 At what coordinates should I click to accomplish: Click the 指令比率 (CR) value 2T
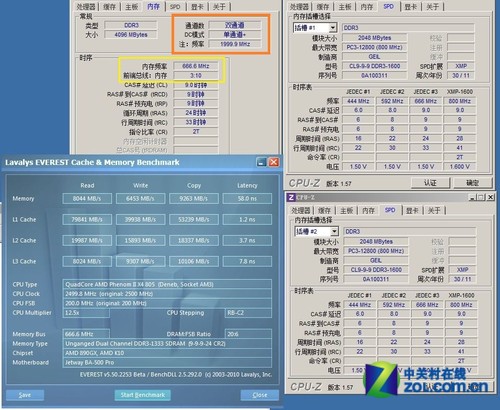click(x=196, y=131)
